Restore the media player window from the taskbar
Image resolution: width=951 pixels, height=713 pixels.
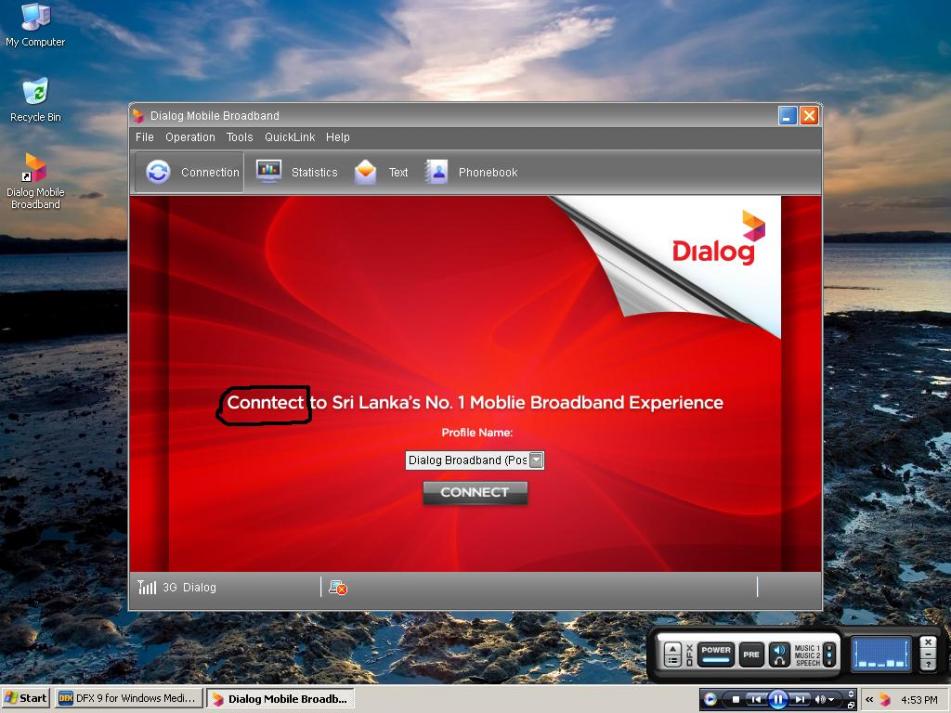coord(851,705)
